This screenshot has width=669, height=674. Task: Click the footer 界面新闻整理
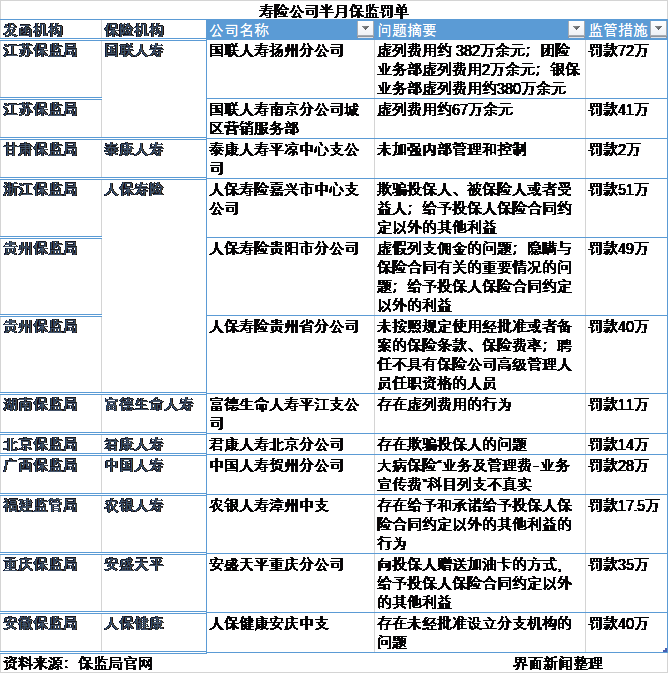pyautogui.click(x=558, y=663)
